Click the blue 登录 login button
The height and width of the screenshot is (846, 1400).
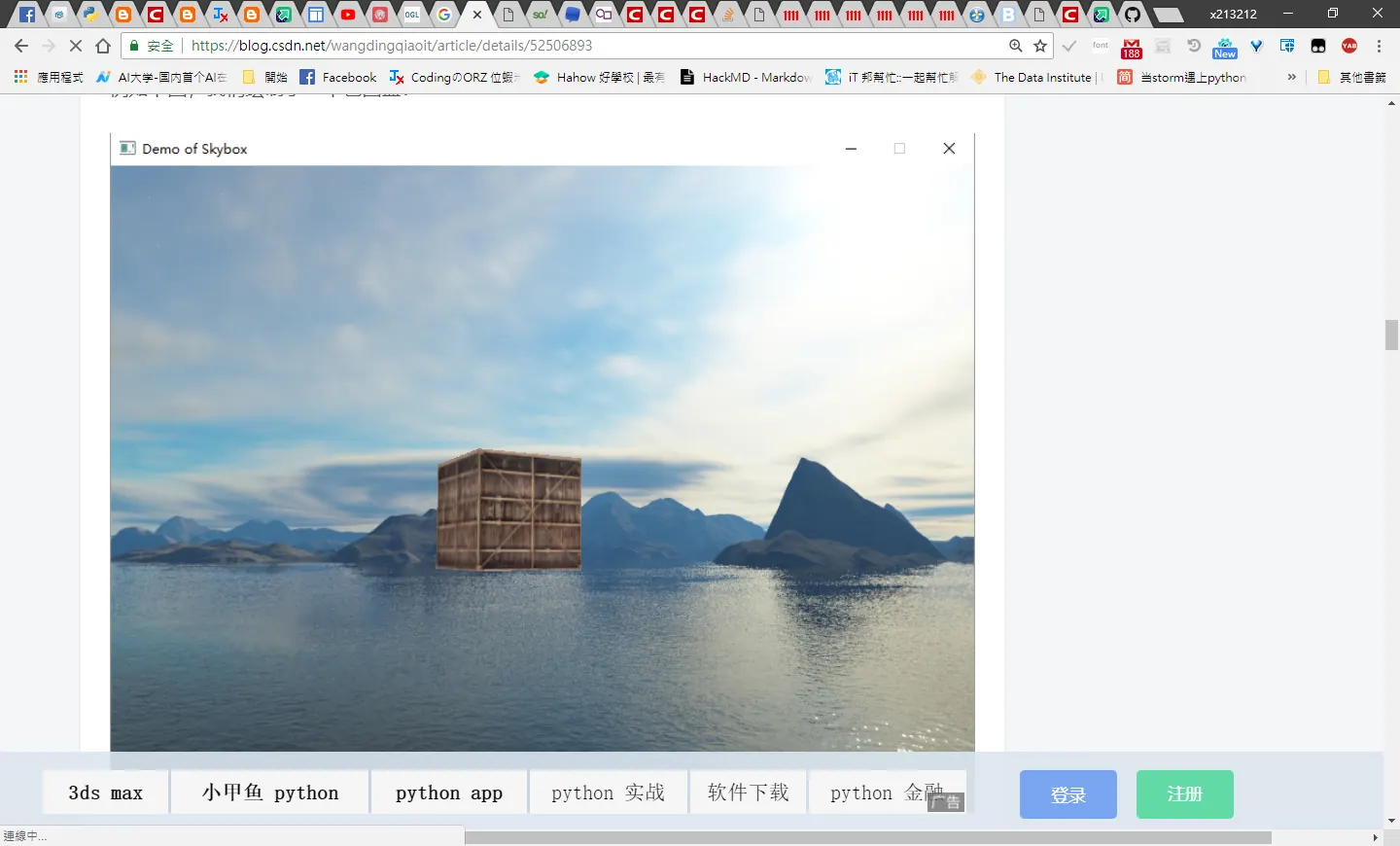[x=1068, y=794]
